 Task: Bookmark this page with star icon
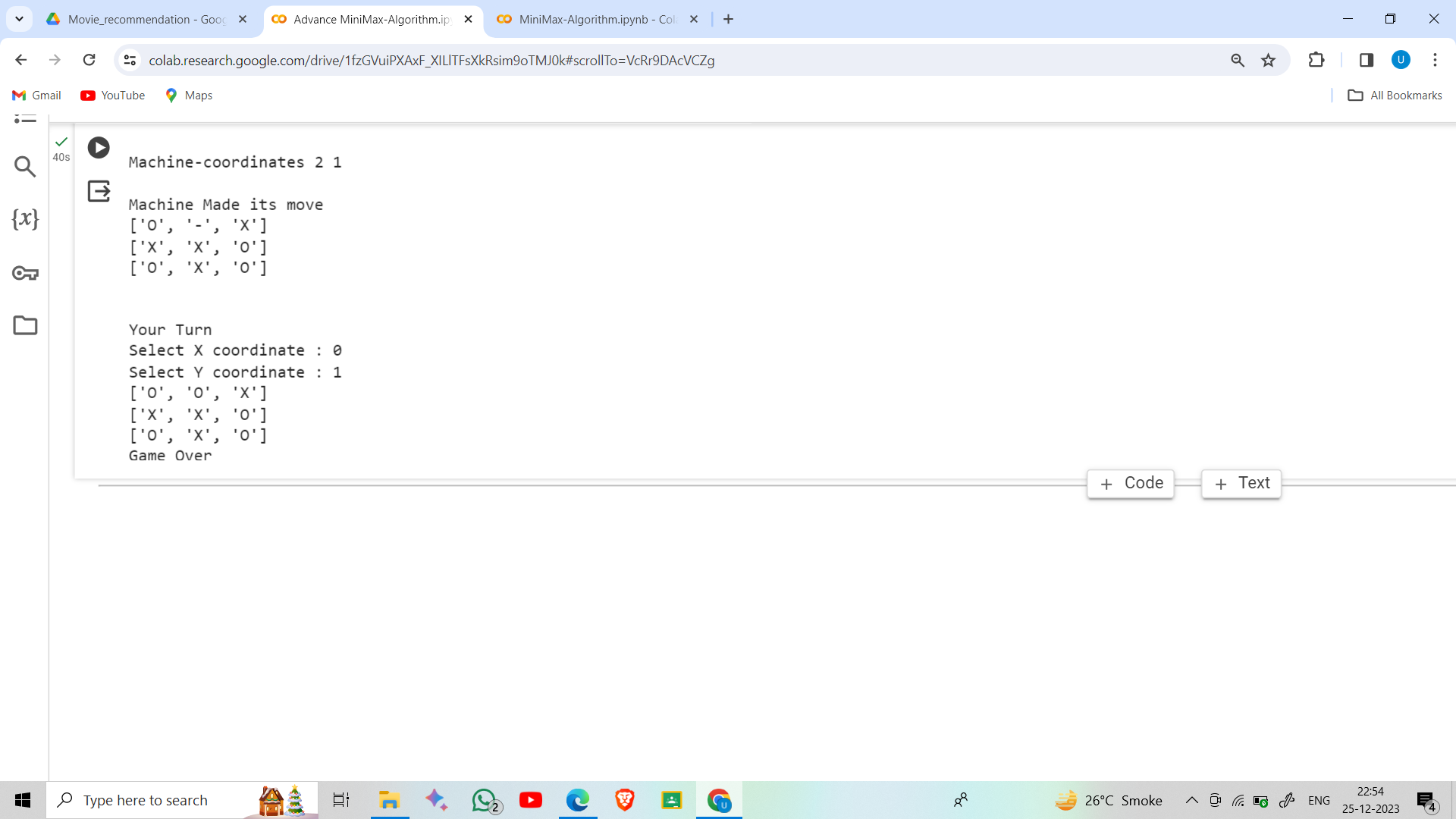1268,61
